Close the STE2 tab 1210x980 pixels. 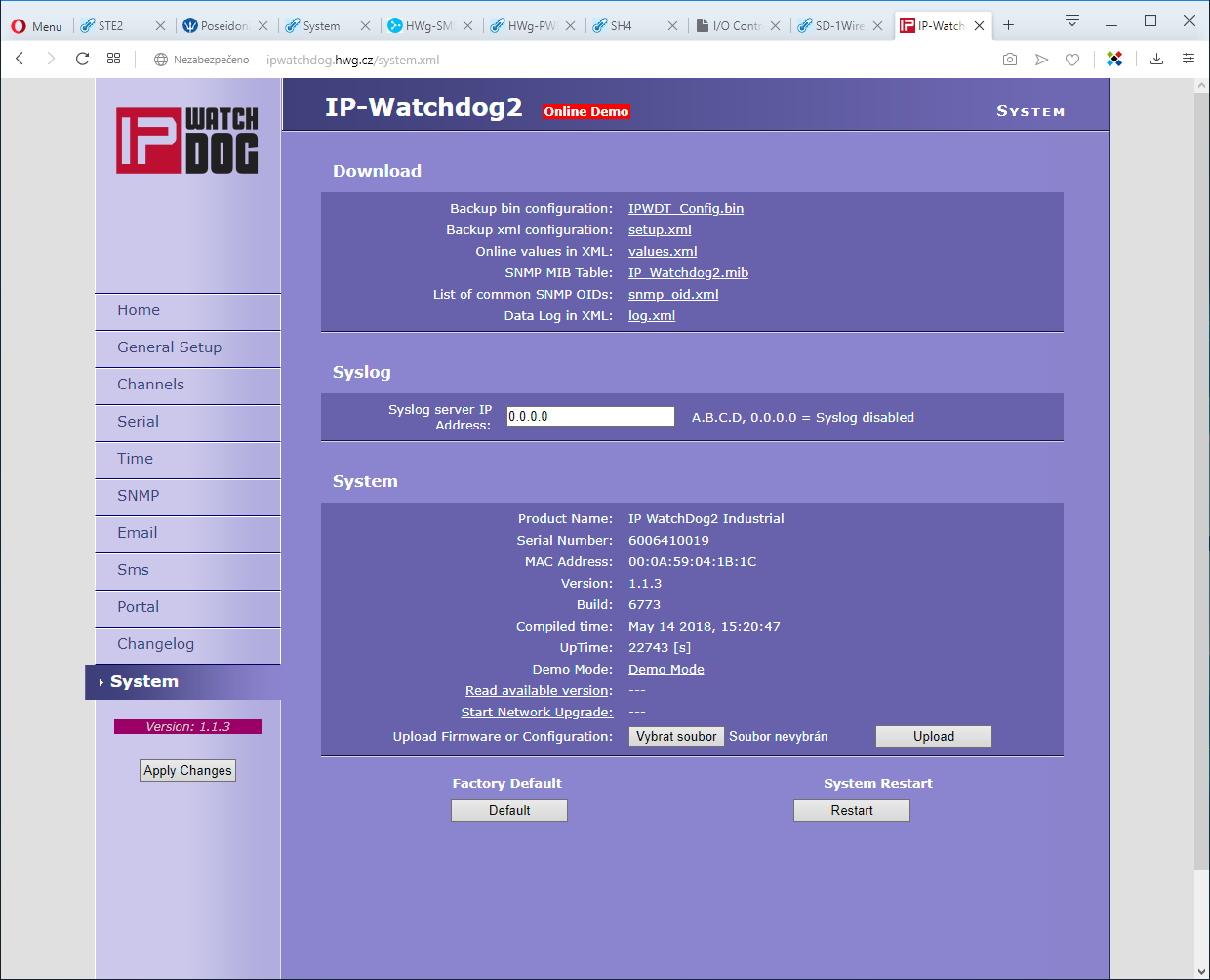tap(160, 26)
